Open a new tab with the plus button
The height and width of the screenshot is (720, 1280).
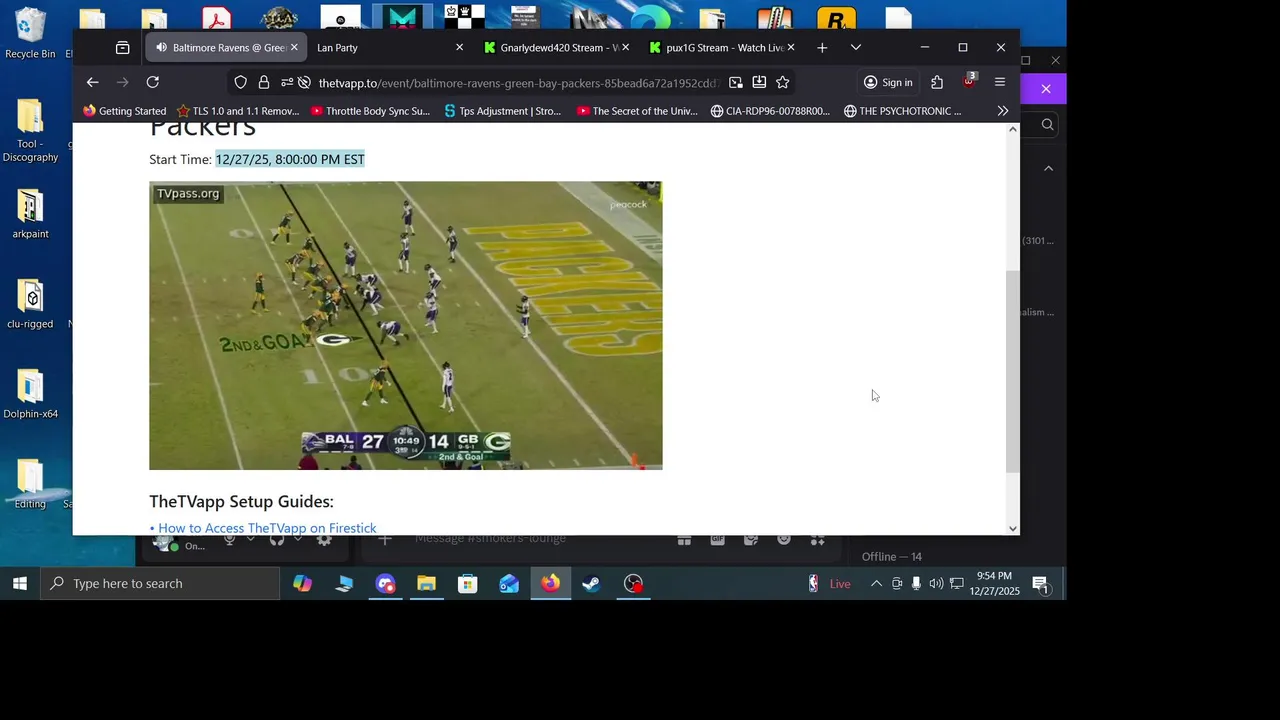coord(822,48)
